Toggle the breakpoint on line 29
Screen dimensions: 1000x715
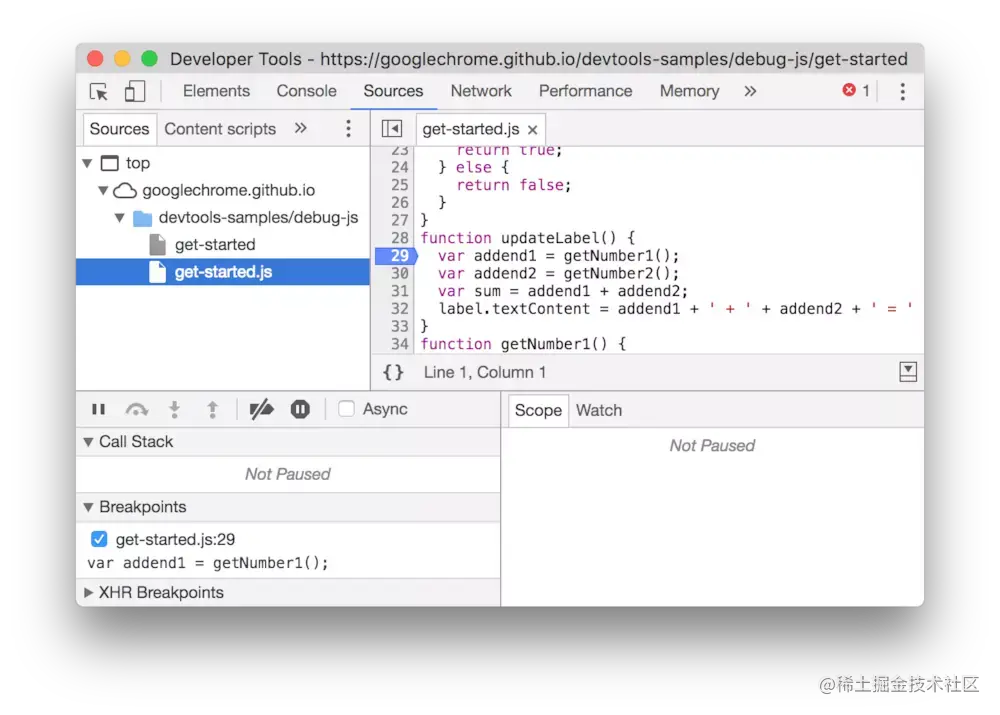coord(396,256)
